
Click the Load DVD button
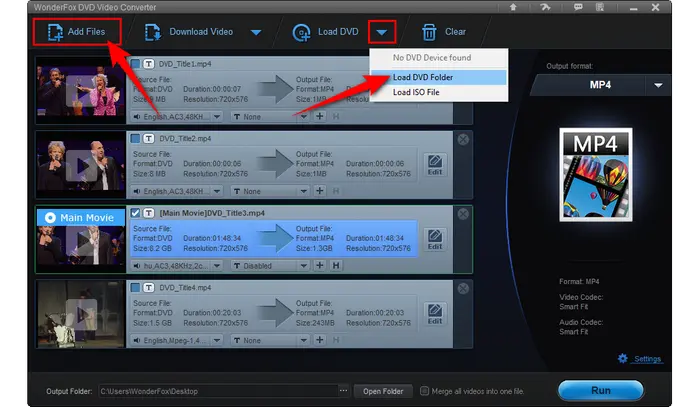(326, 32)
